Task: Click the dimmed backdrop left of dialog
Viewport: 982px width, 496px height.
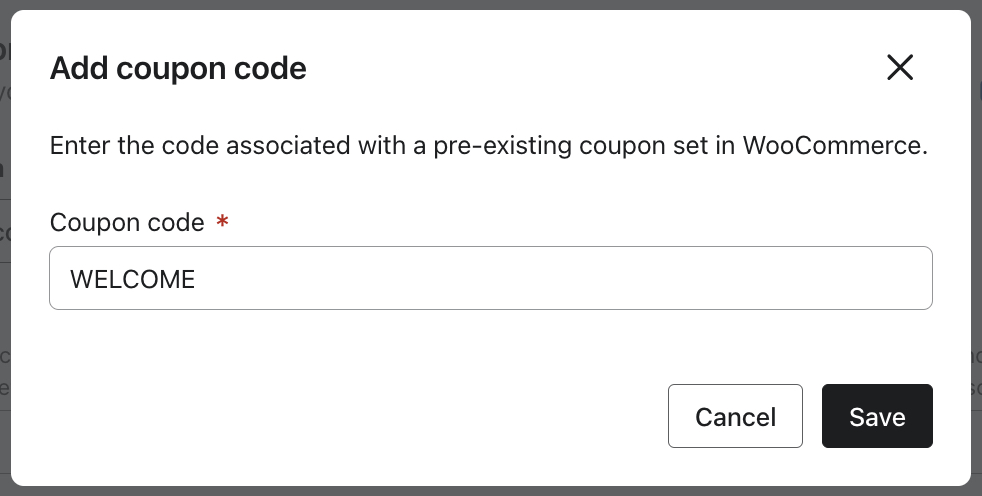Action: click(4, 300)
